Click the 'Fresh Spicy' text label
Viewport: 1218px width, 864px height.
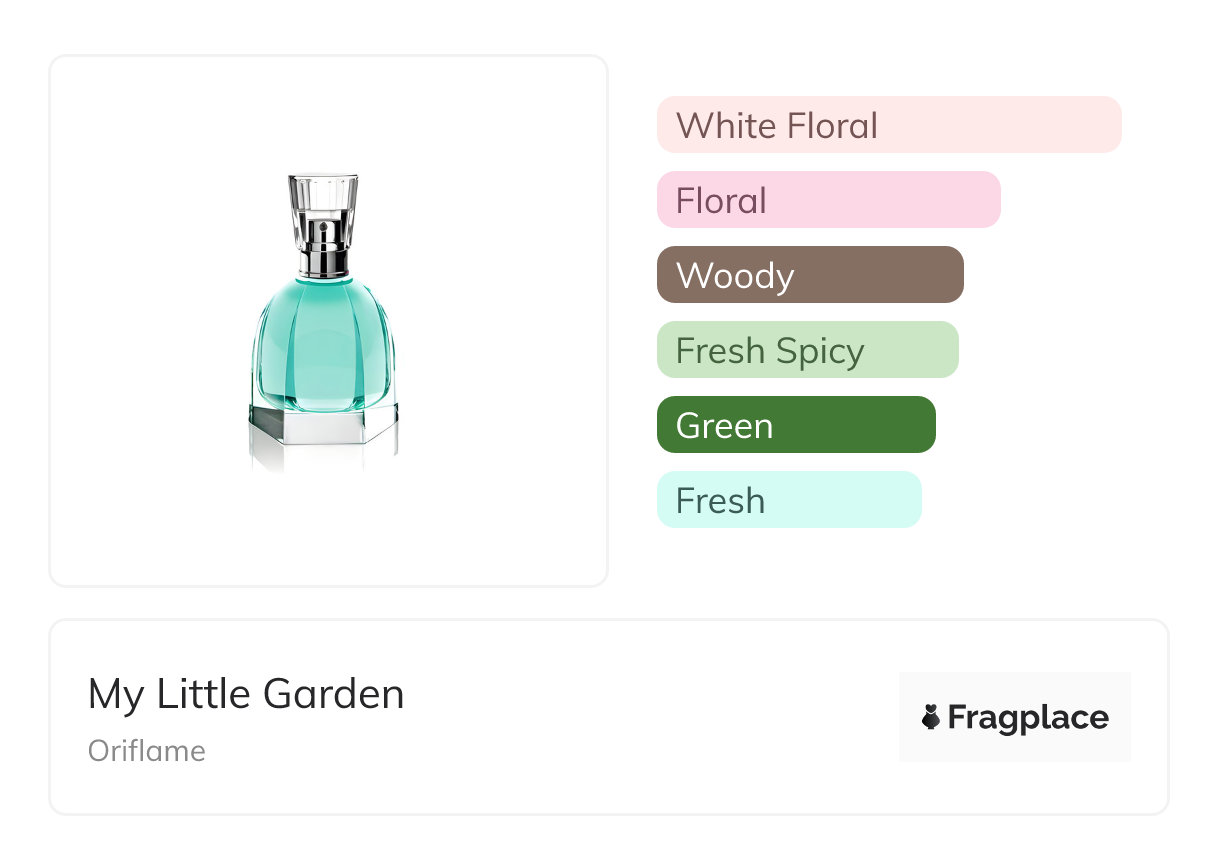(x=770, y=351)
